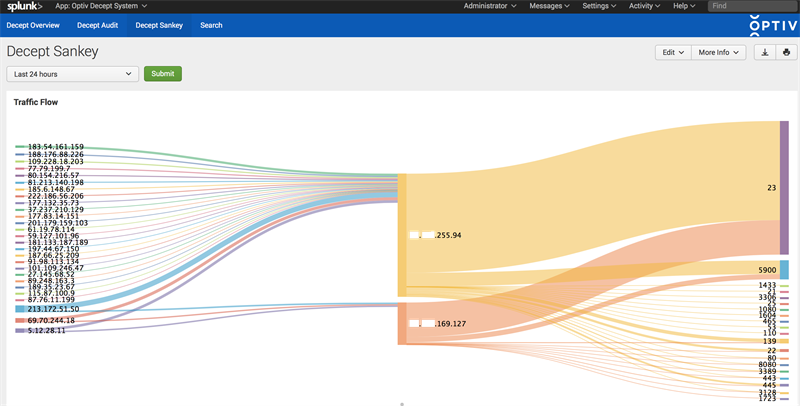Expand the time range picker Last 24 hours

72,74
